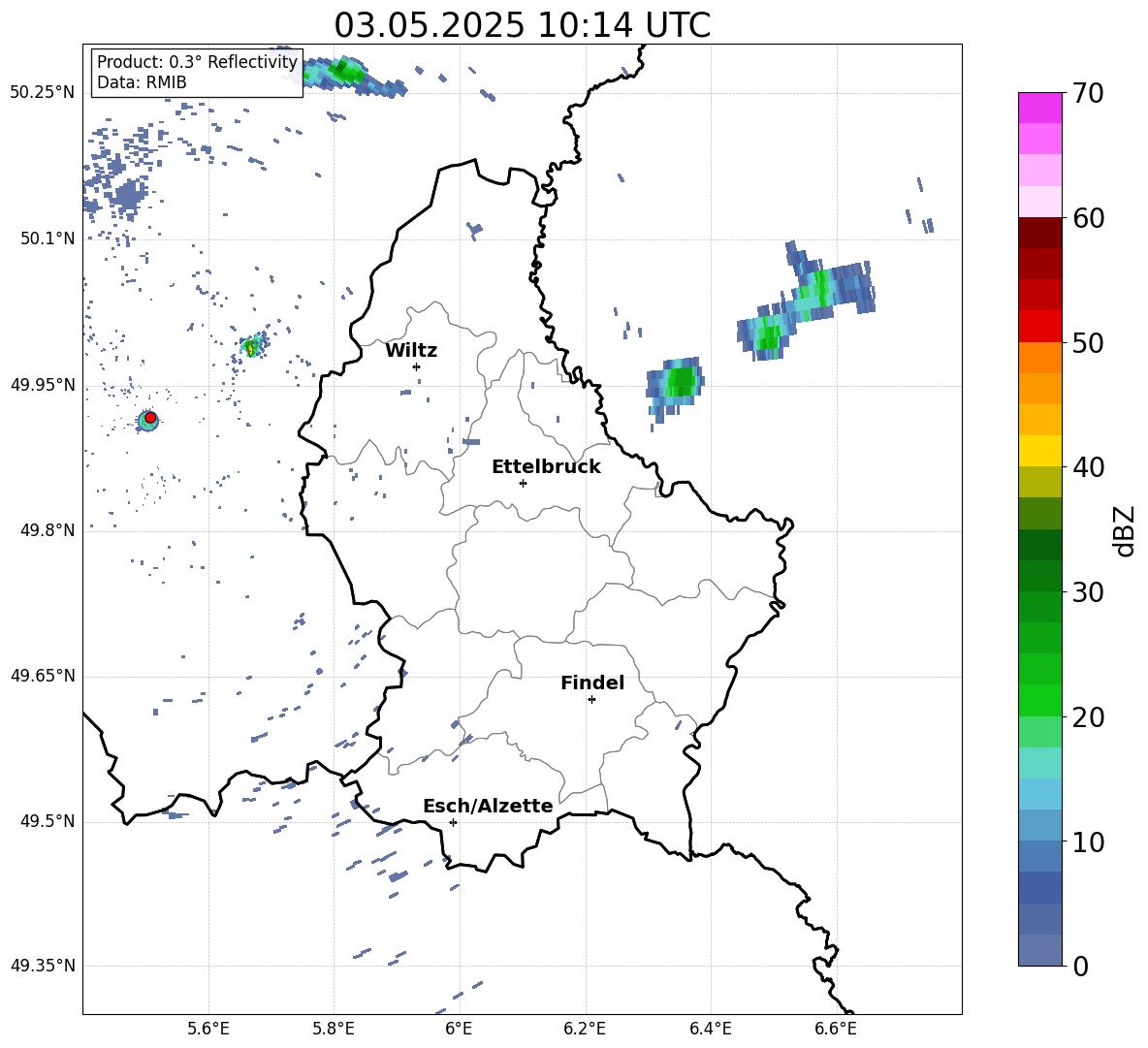
Task: Click the 6°E longitude tick label
Action: point(459,1029)
